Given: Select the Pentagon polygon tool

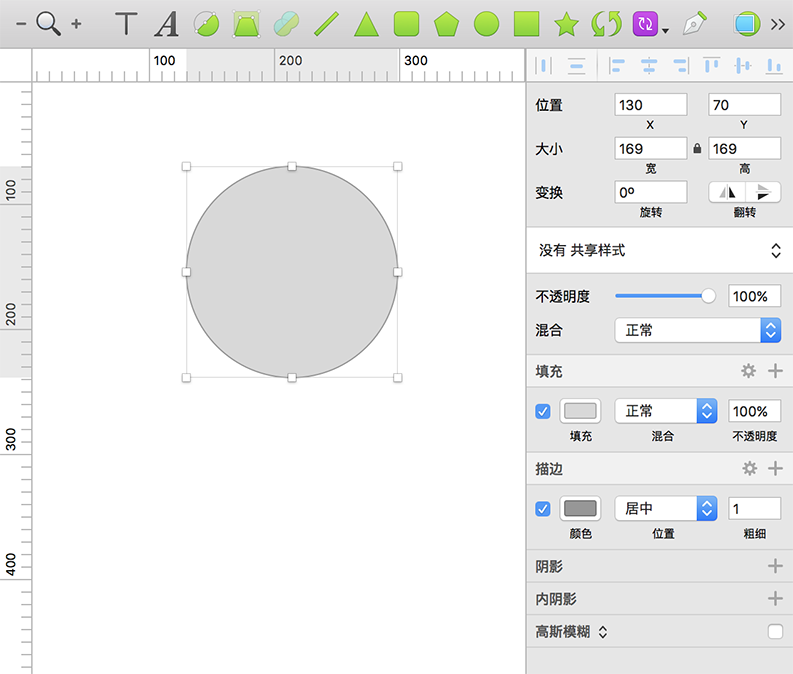Looking at the screenshot, I should tap(446, 24).
